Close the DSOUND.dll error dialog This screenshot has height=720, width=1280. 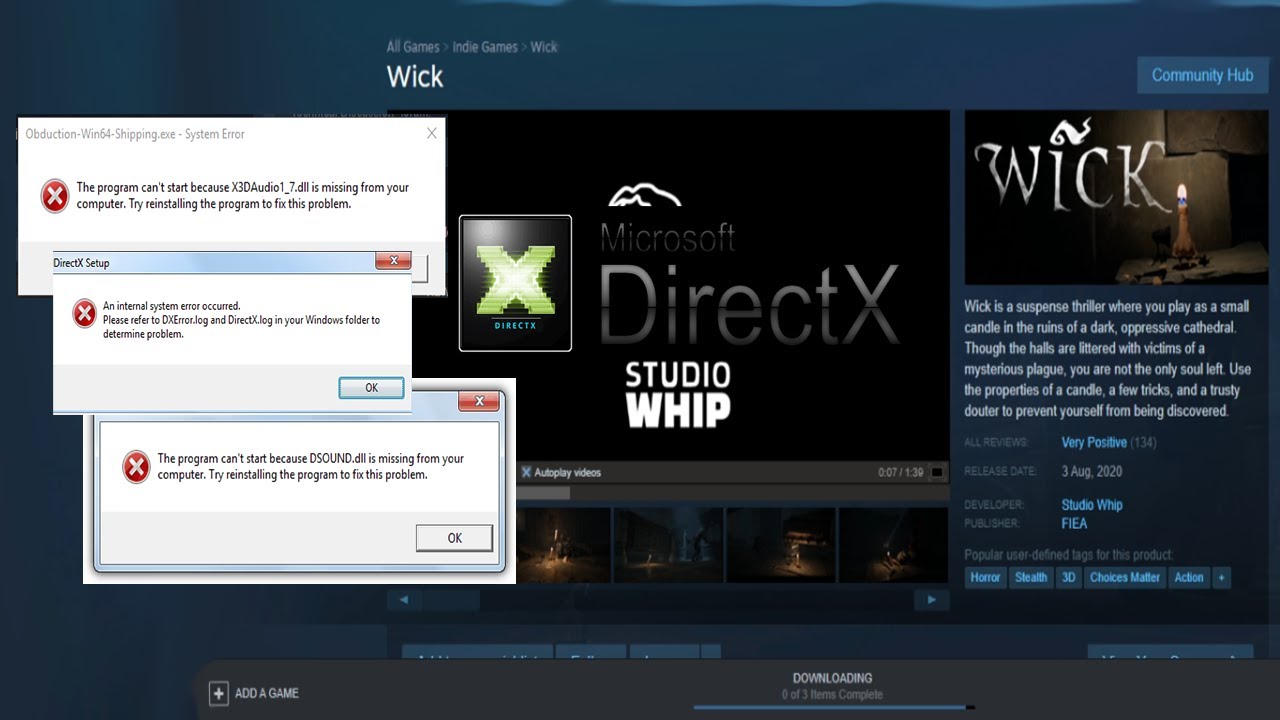(479, 401)
